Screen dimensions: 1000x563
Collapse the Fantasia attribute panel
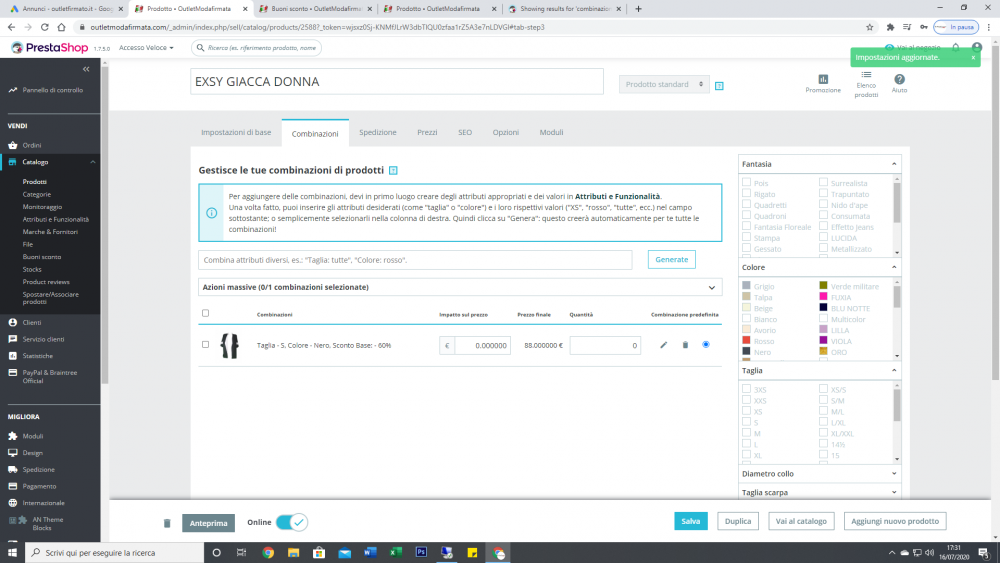click(x=893, y=164)
